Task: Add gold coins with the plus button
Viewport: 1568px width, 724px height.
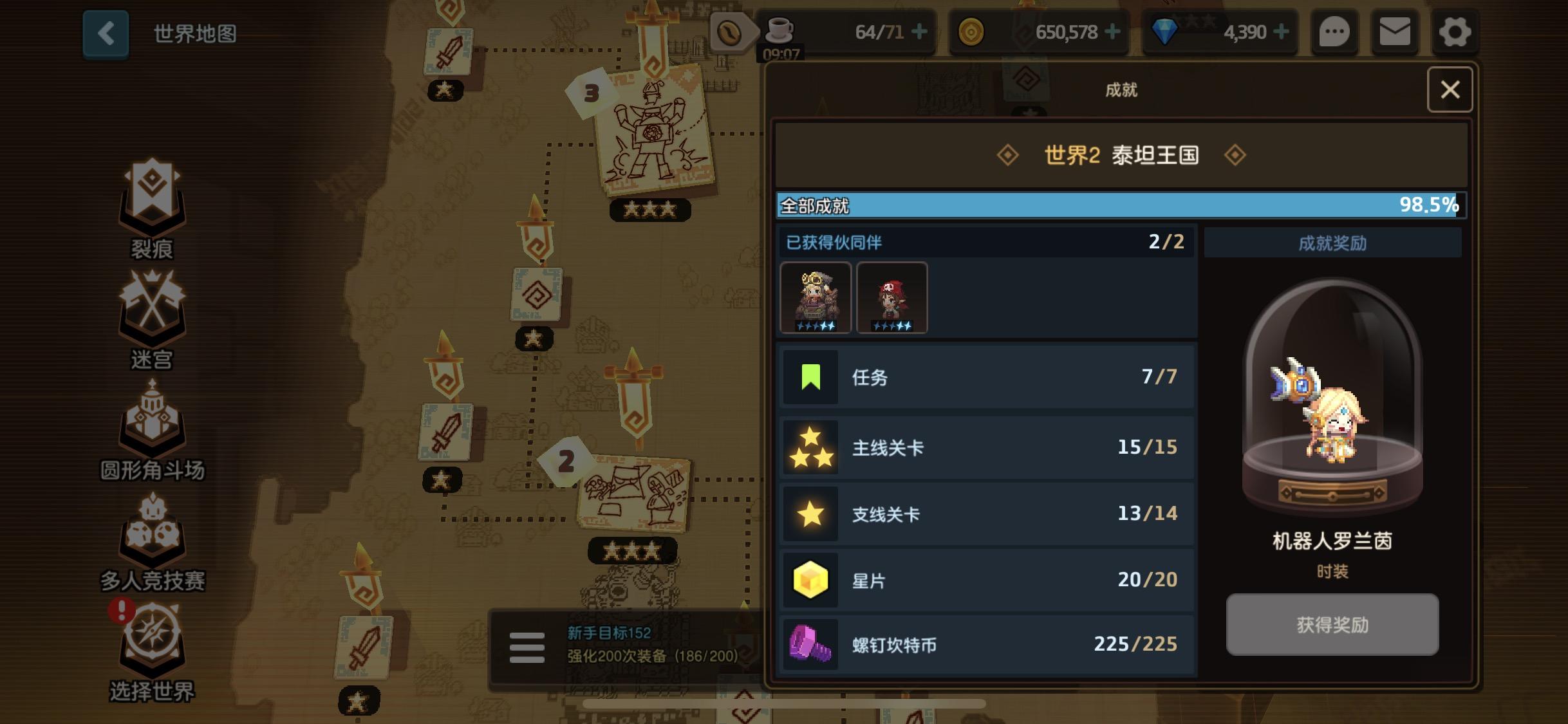Action: pyautogui.click(x=1112, y=32)
